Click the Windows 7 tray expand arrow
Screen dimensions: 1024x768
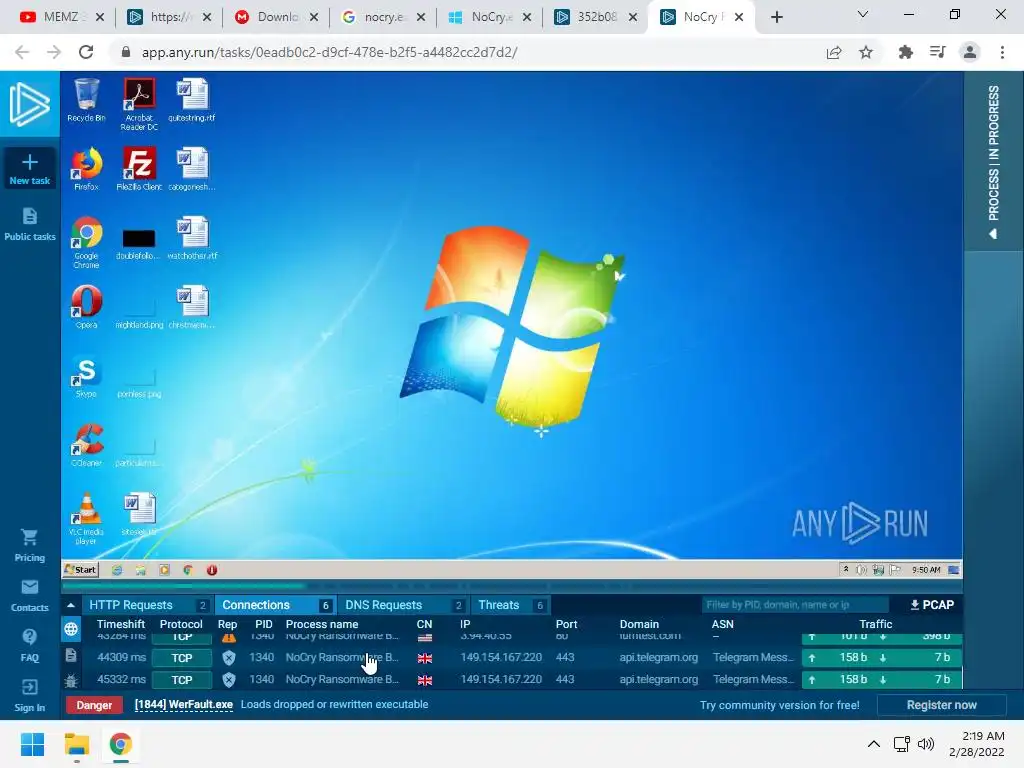point(846,569)
